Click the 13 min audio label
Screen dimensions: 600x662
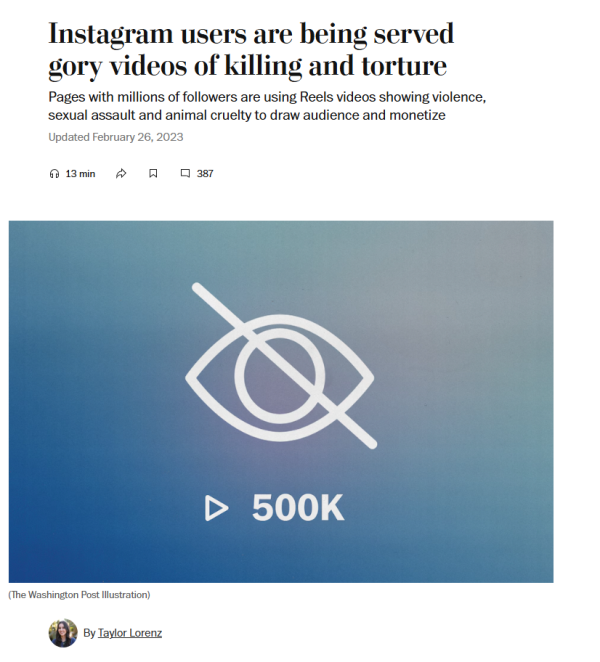tap(80, 174)
